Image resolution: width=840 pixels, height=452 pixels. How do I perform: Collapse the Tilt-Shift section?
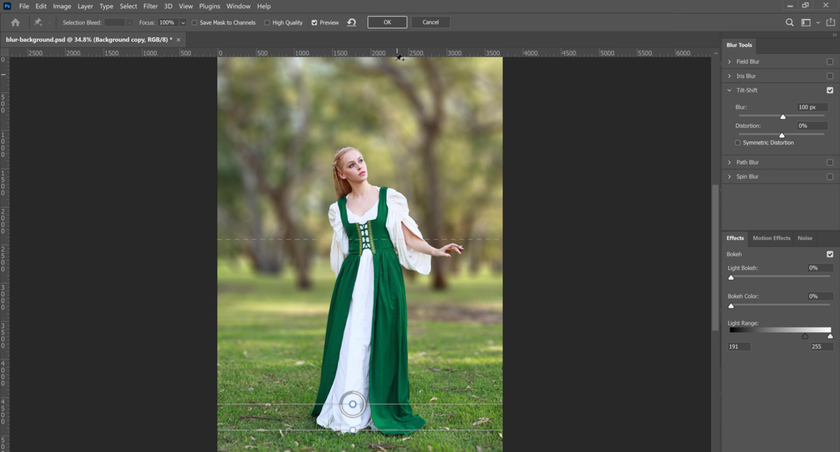729,90
